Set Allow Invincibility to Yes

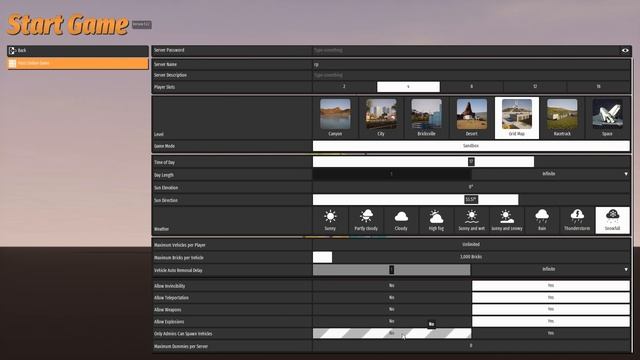[x=551, y=286]
